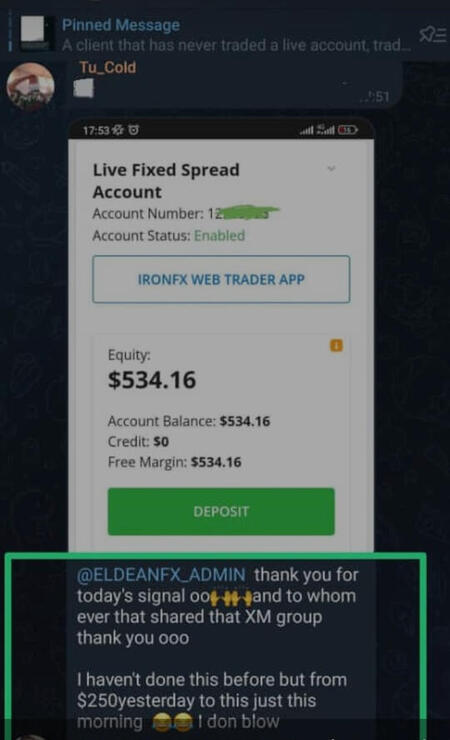Tap the Live Fixed Spread Account heading

click(166, 181)
